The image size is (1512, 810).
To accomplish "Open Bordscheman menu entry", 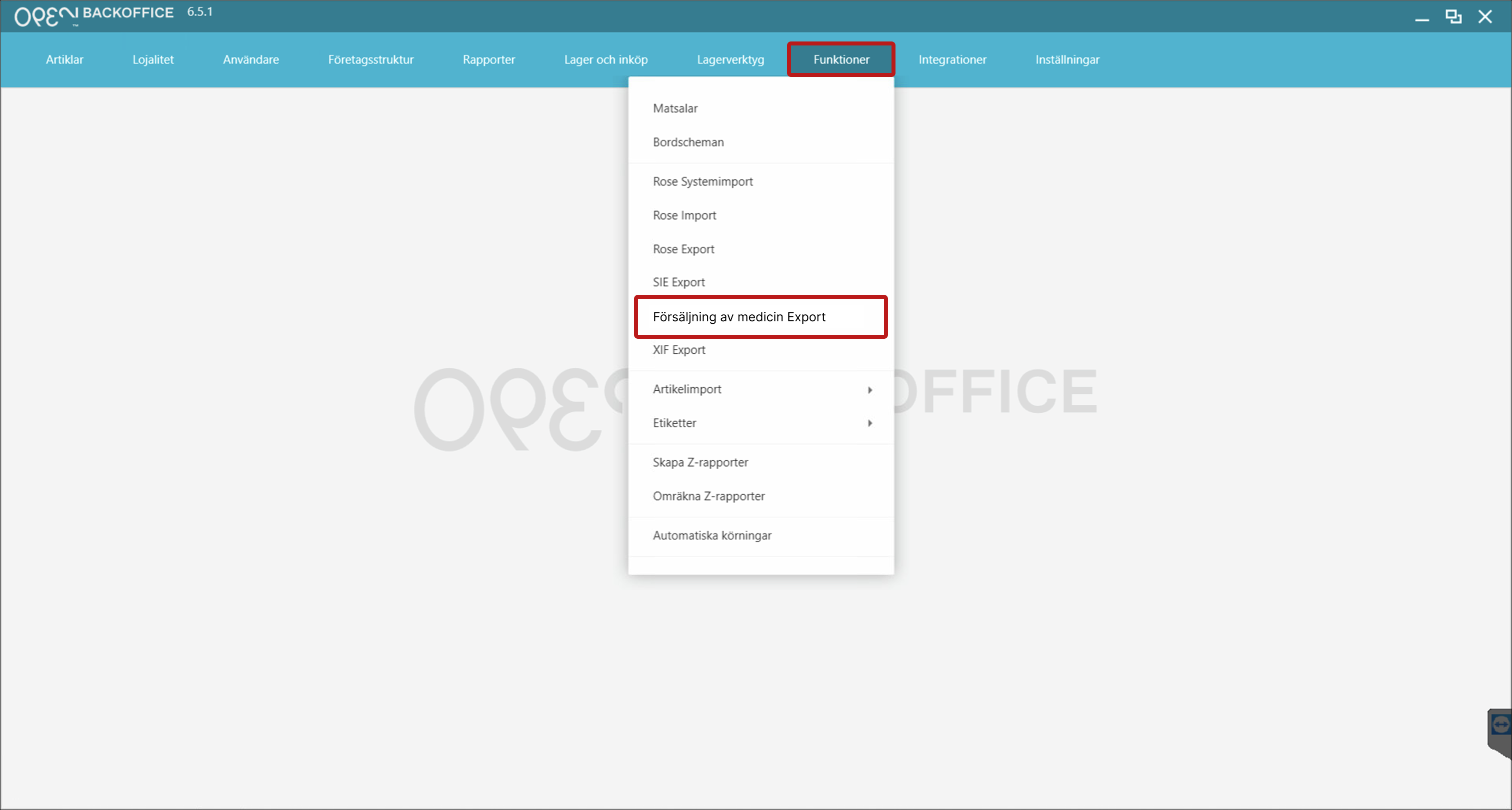I will [688, 142].
